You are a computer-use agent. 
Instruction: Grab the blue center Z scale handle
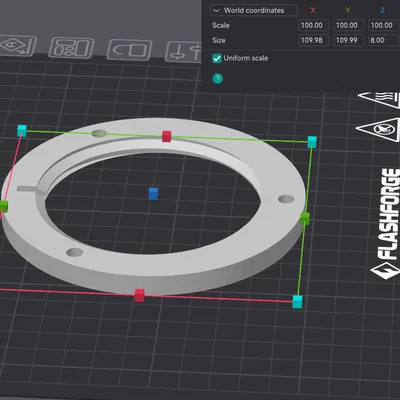[x=153, y=194]
